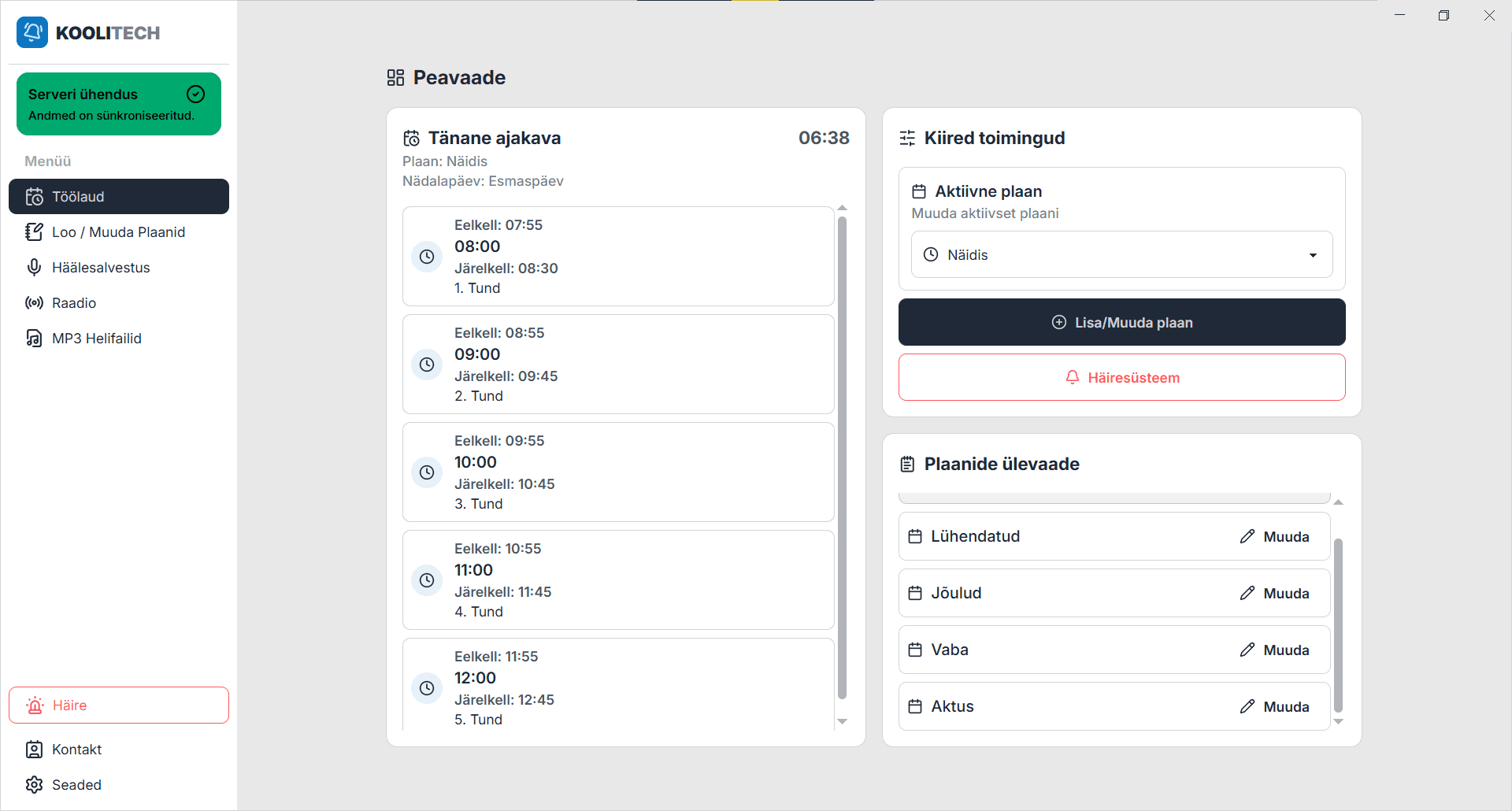Click the clock icon beside 08:00 lesson
The image size is (1512, 811).
427,257
